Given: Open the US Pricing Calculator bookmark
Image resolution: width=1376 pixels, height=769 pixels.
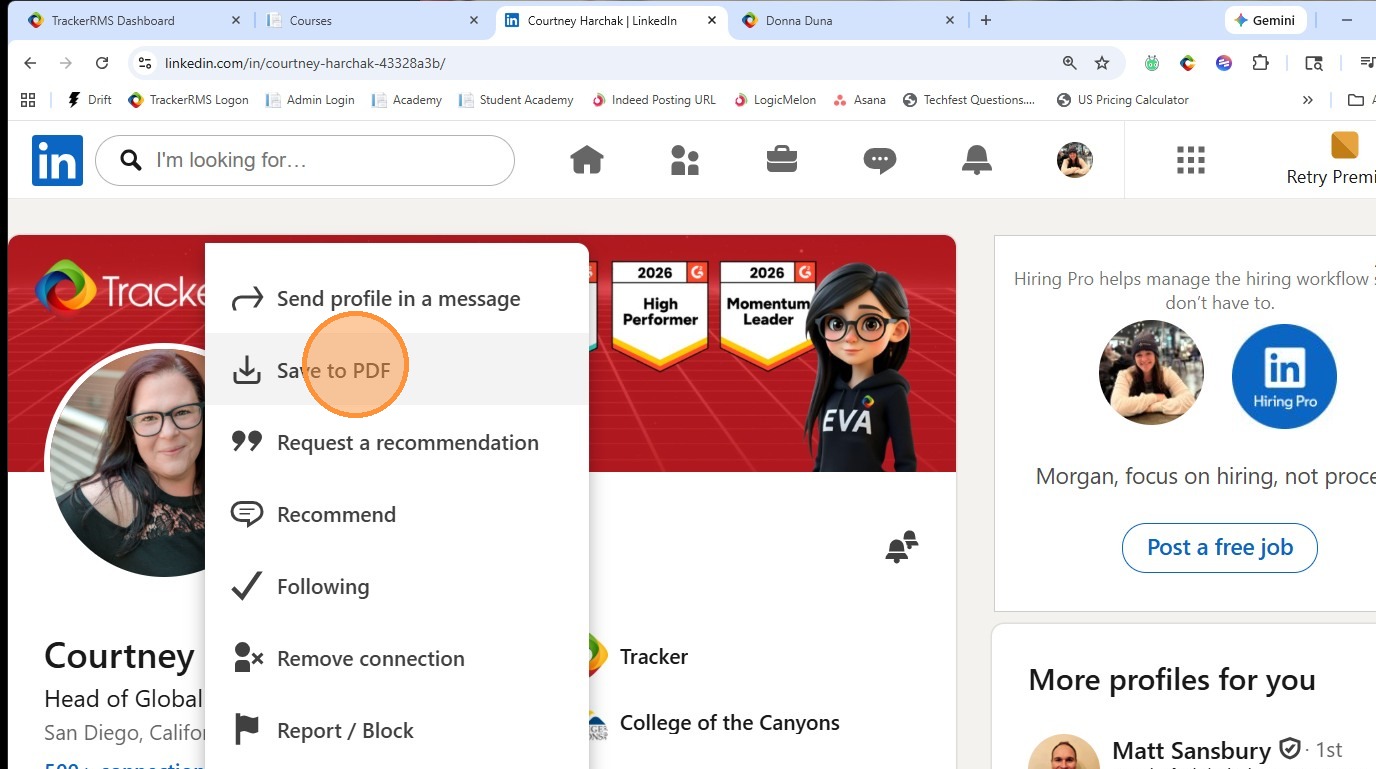Looking at the screenshot, I should coord(1122,100).
